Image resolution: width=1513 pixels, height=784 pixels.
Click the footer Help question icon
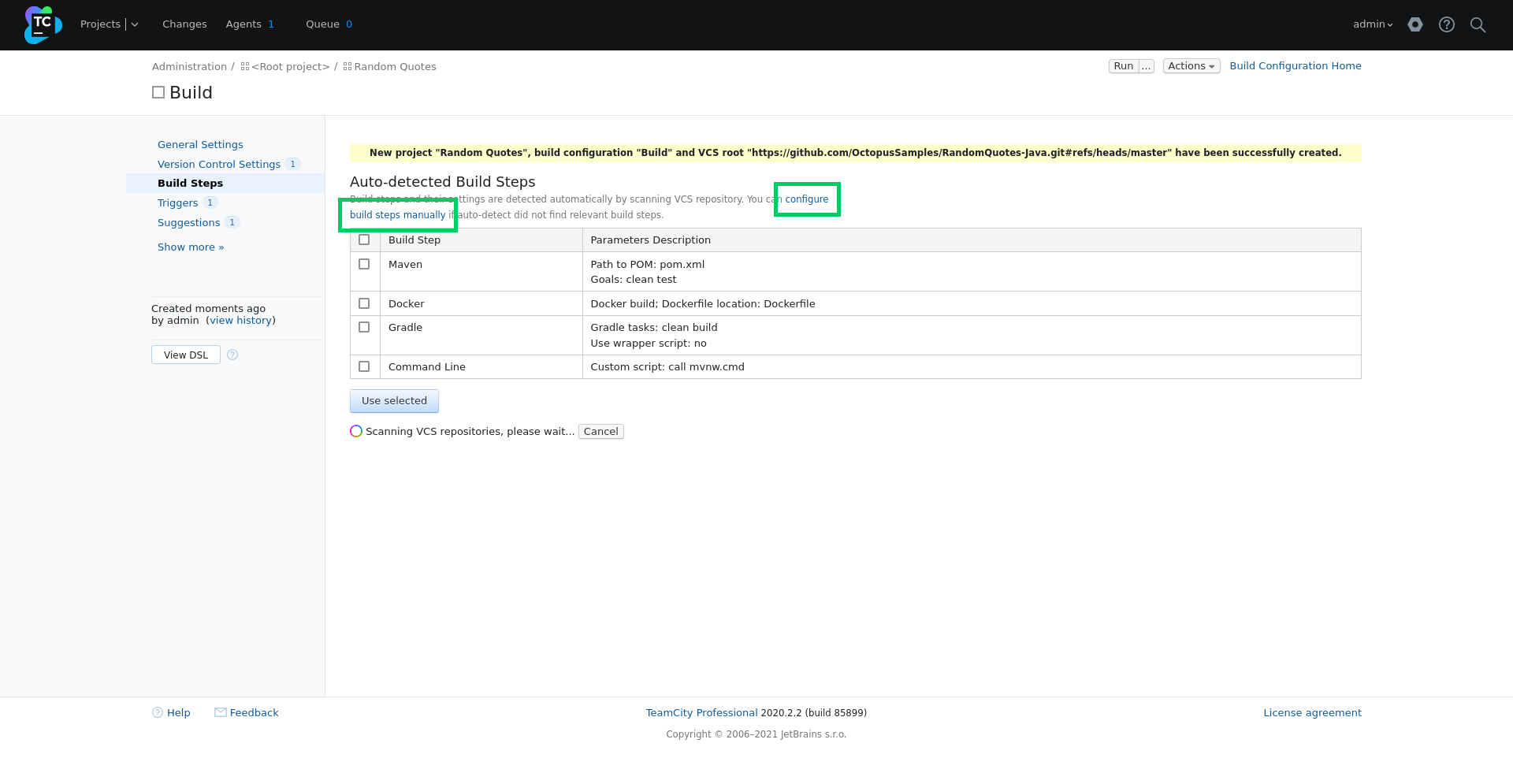click(x=158, y=712)
